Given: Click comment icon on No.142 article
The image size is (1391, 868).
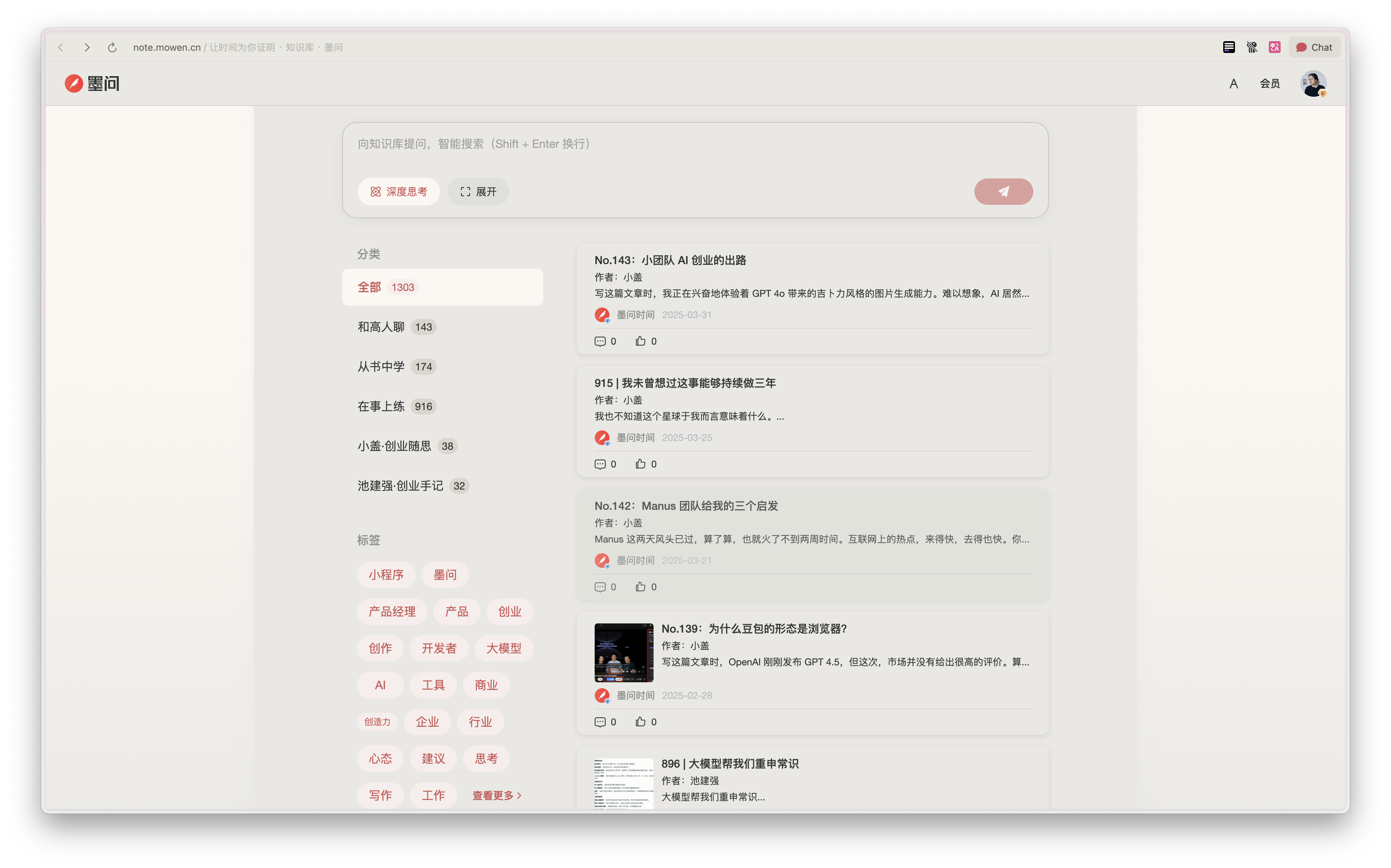Looking at the screenshot, I should click(599, 587).
